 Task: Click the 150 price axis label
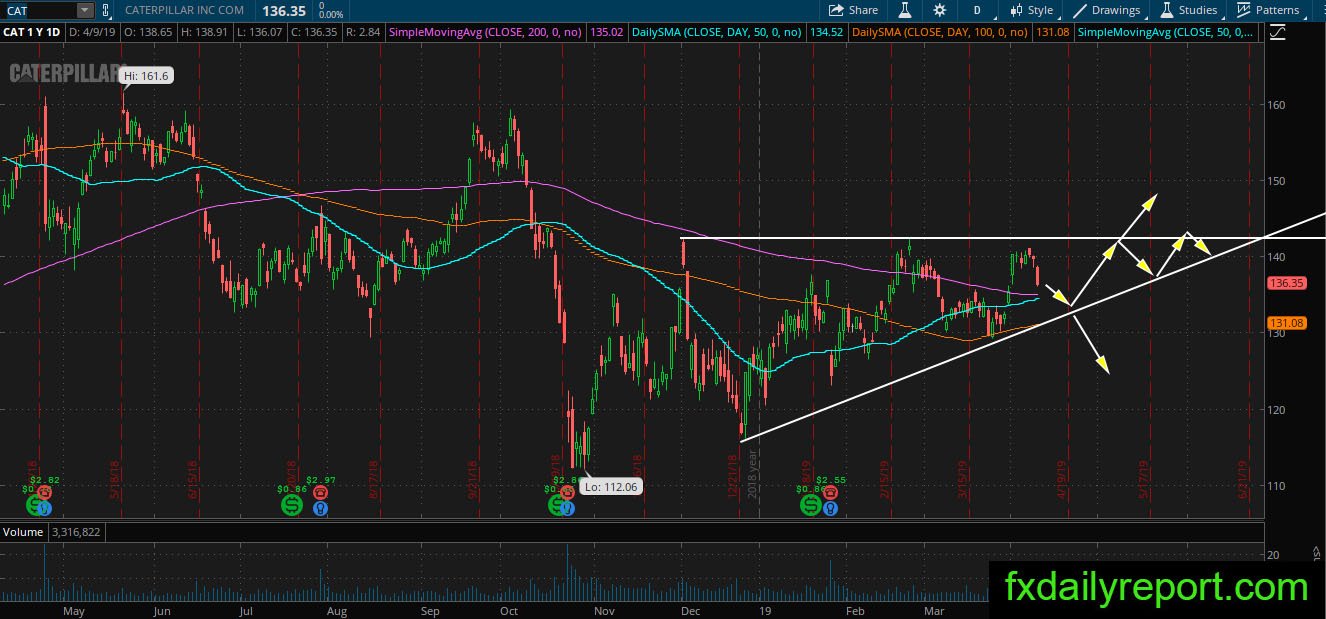pyautogui.click(x=1277, y=181)
